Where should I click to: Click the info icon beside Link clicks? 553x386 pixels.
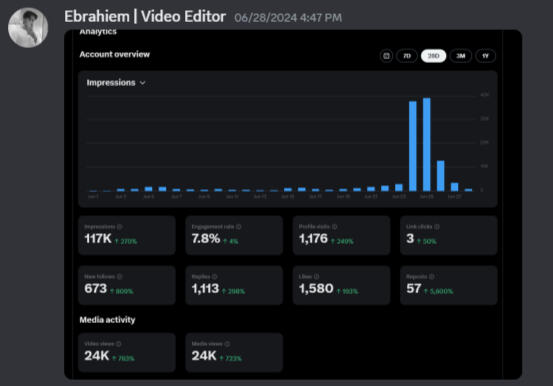pyautogui.click(x=437, y=227)
